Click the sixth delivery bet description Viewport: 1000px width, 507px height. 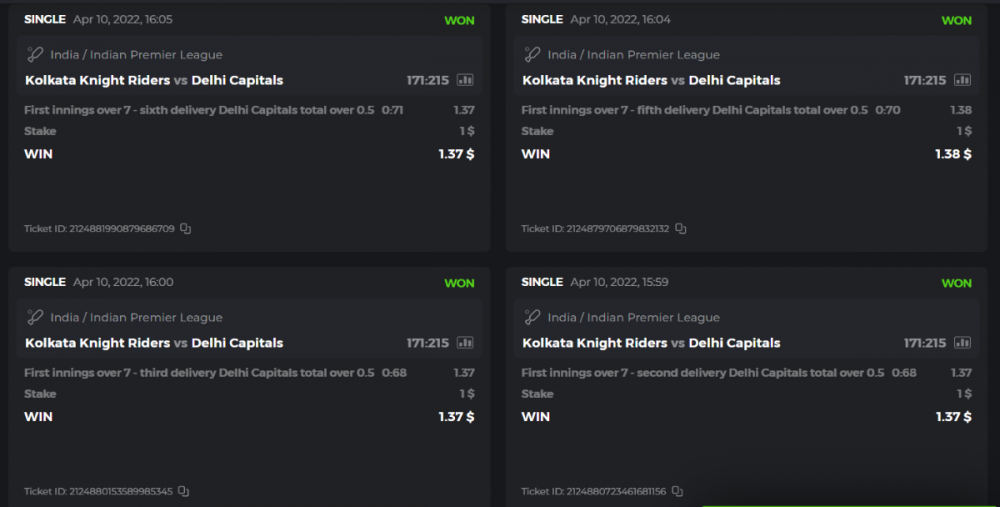pos(198,110)
